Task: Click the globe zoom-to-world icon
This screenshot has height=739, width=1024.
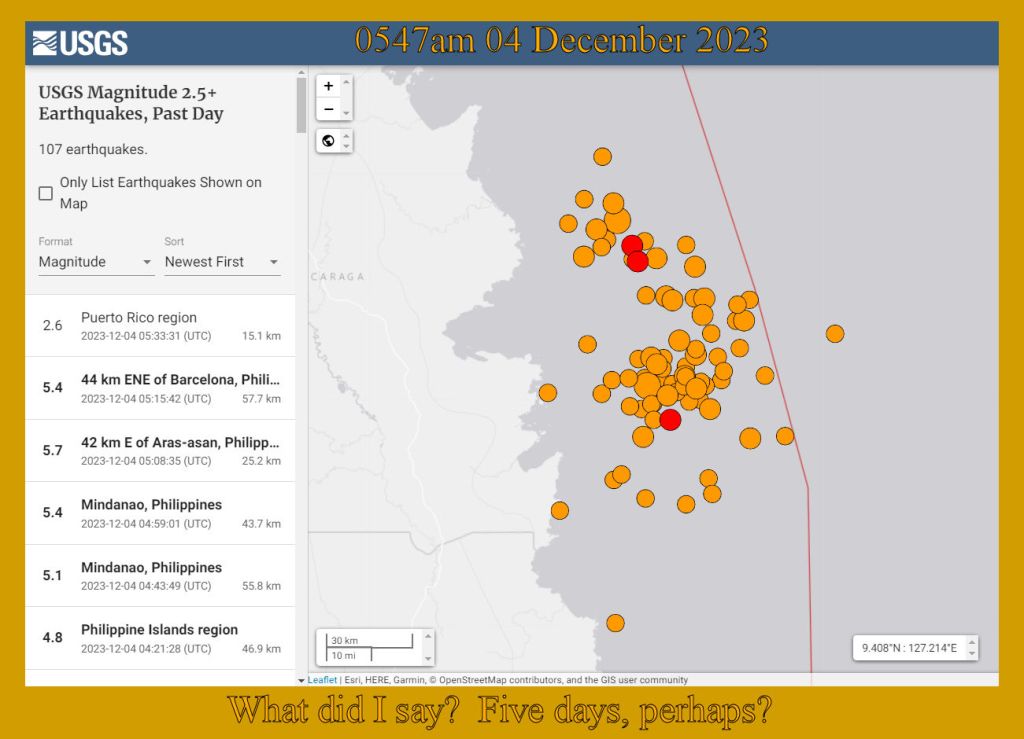Action: [328, 141]
